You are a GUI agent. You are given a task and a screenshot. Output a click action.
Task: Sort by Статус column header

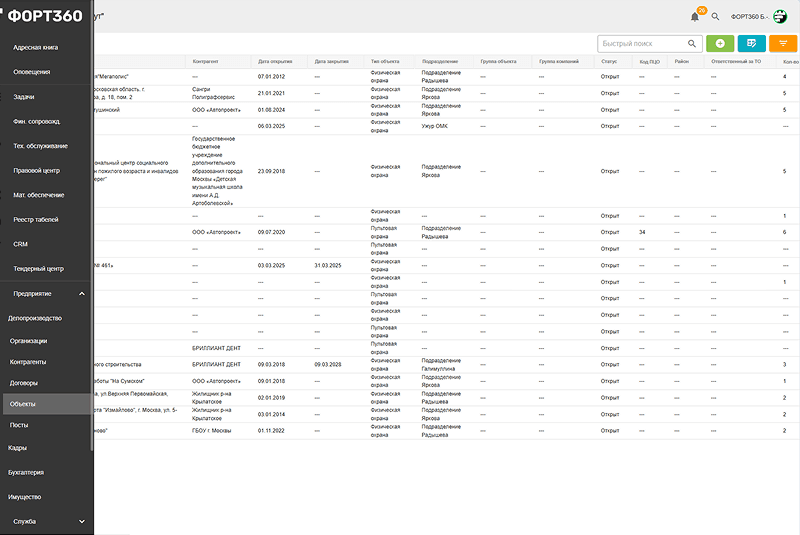pyautogui.click(x=609, y=62)
